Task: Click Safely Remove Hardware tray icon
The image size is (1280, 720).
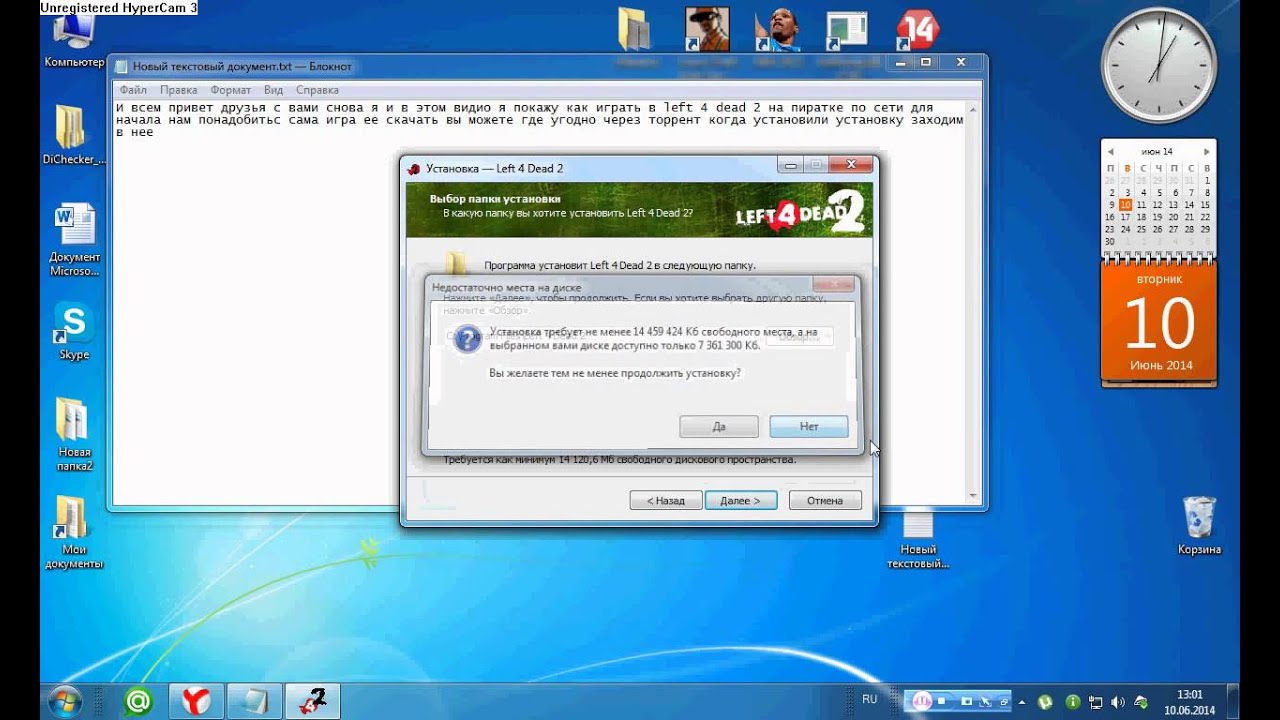Action: (x=1141, y=702)
